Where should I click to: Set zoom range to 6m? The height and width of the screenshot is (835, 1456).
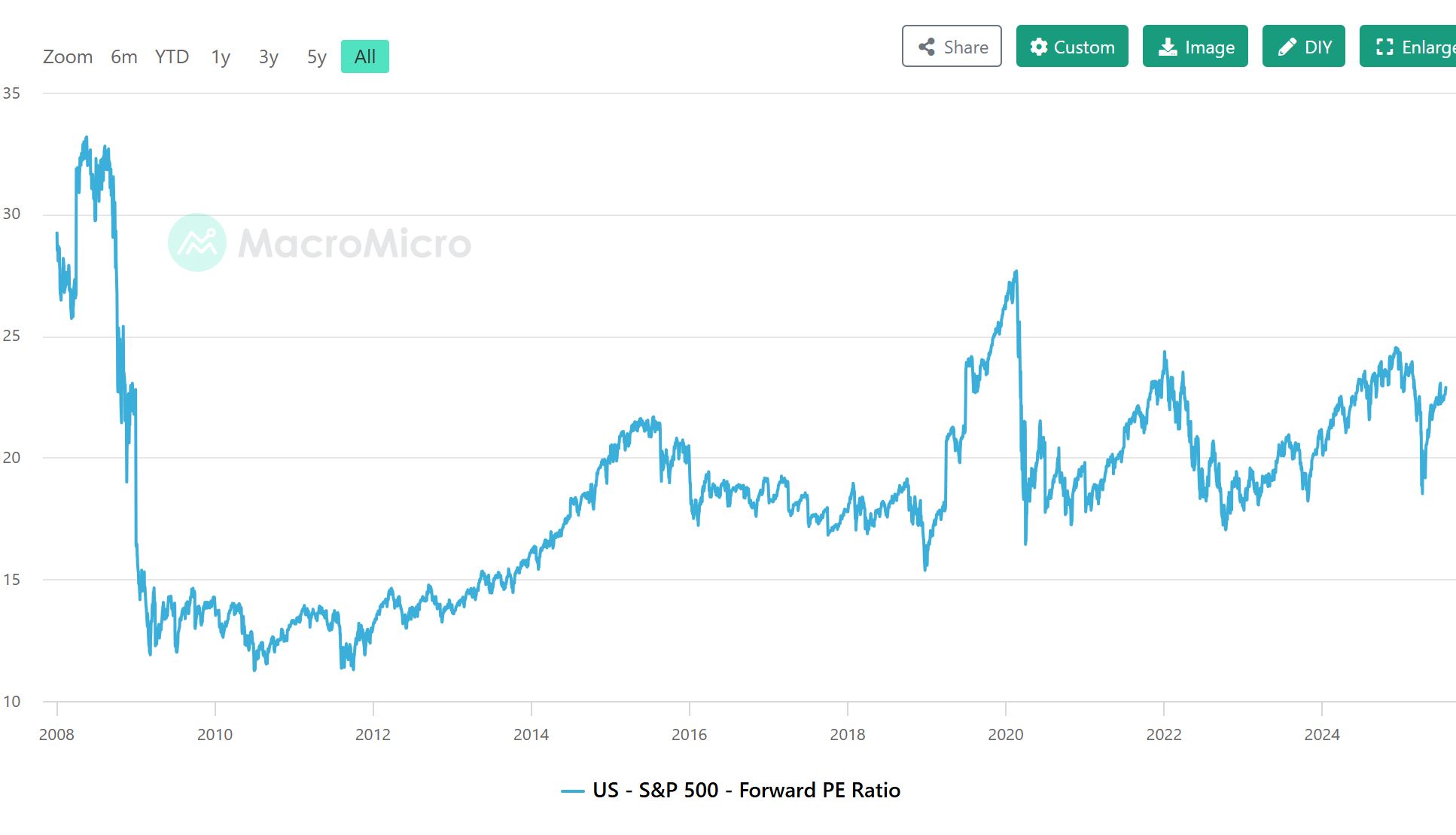tap(124, 56)
